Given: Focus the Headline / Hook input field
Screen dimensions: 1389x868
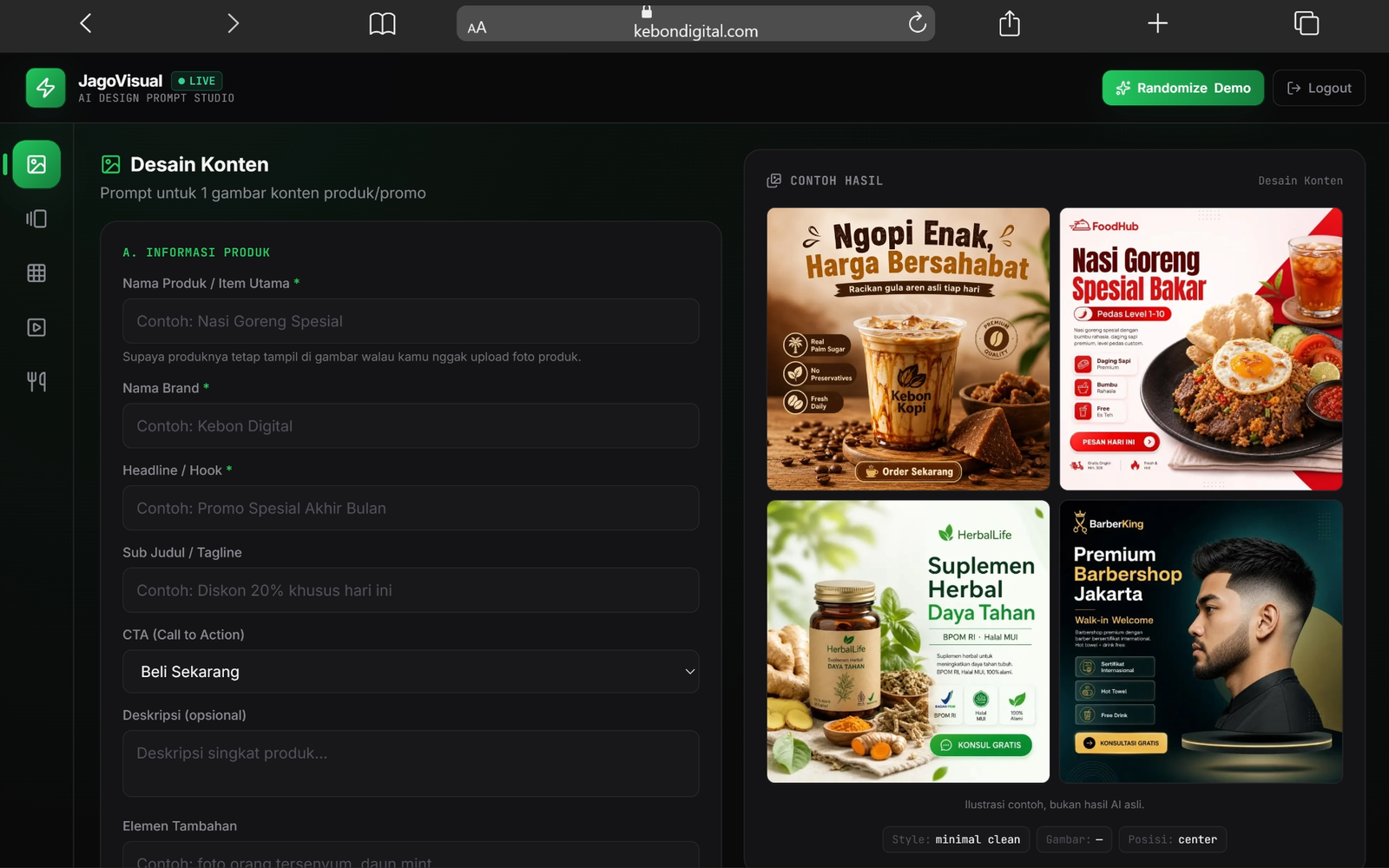Looking at the screenshot, I should tap(411, 508).
